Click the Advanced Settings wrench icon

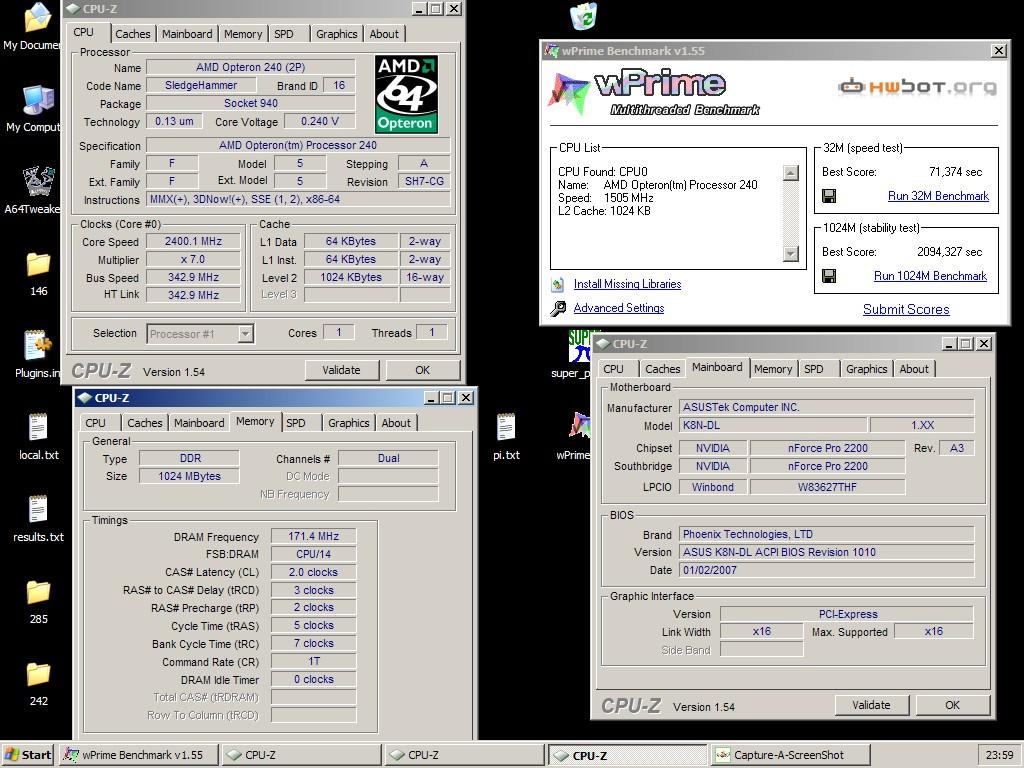pos(558,308)
